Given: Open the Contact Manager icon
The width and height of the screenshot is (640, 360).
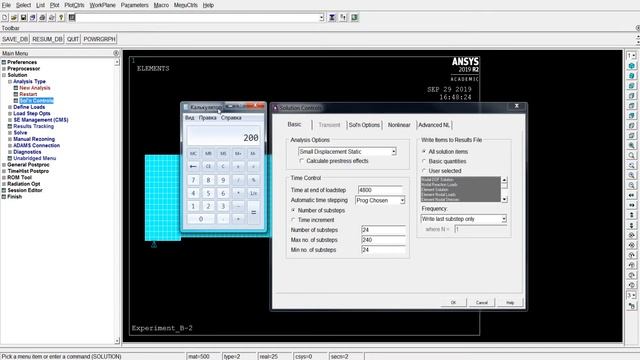Looking at the screenshot, I should 354,18.
